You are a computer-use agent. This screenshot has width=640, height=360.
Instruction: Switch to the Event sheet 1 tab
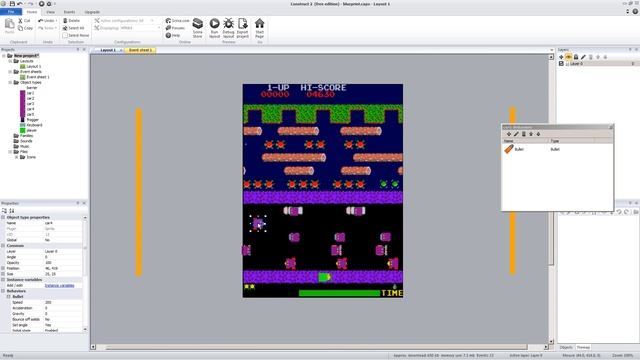[140, 50]
